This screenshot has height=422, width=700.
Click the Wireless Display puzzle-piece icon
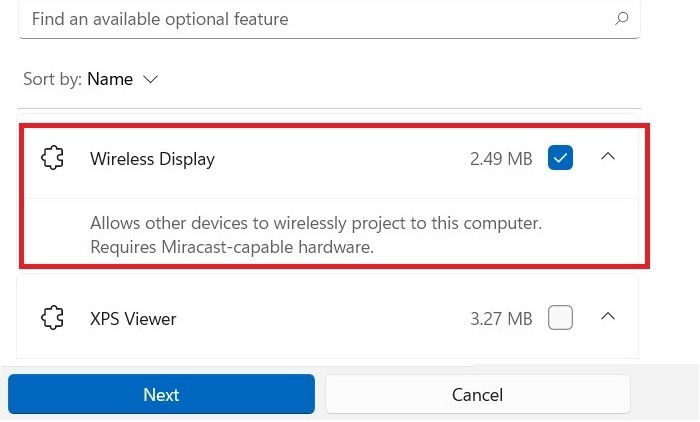click(53, 158)
